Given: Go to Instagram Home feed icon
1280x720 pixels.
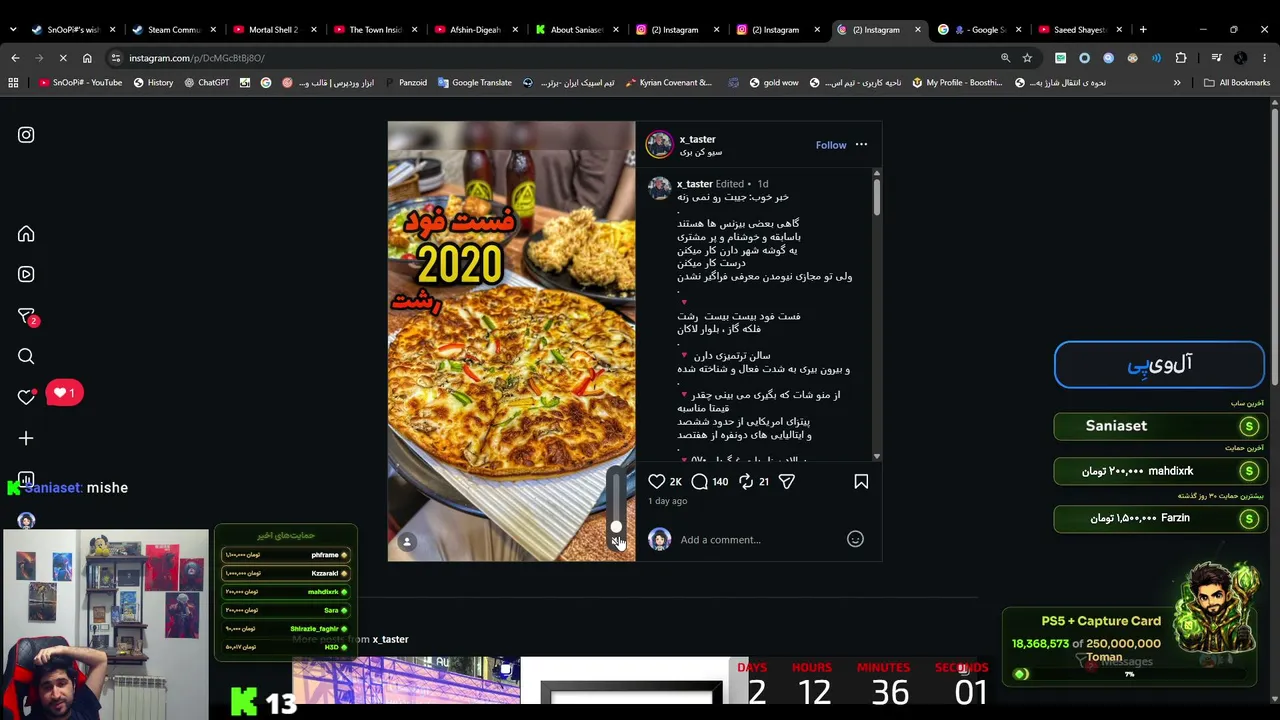Looking at the screenshot, I should click(26, 234).
